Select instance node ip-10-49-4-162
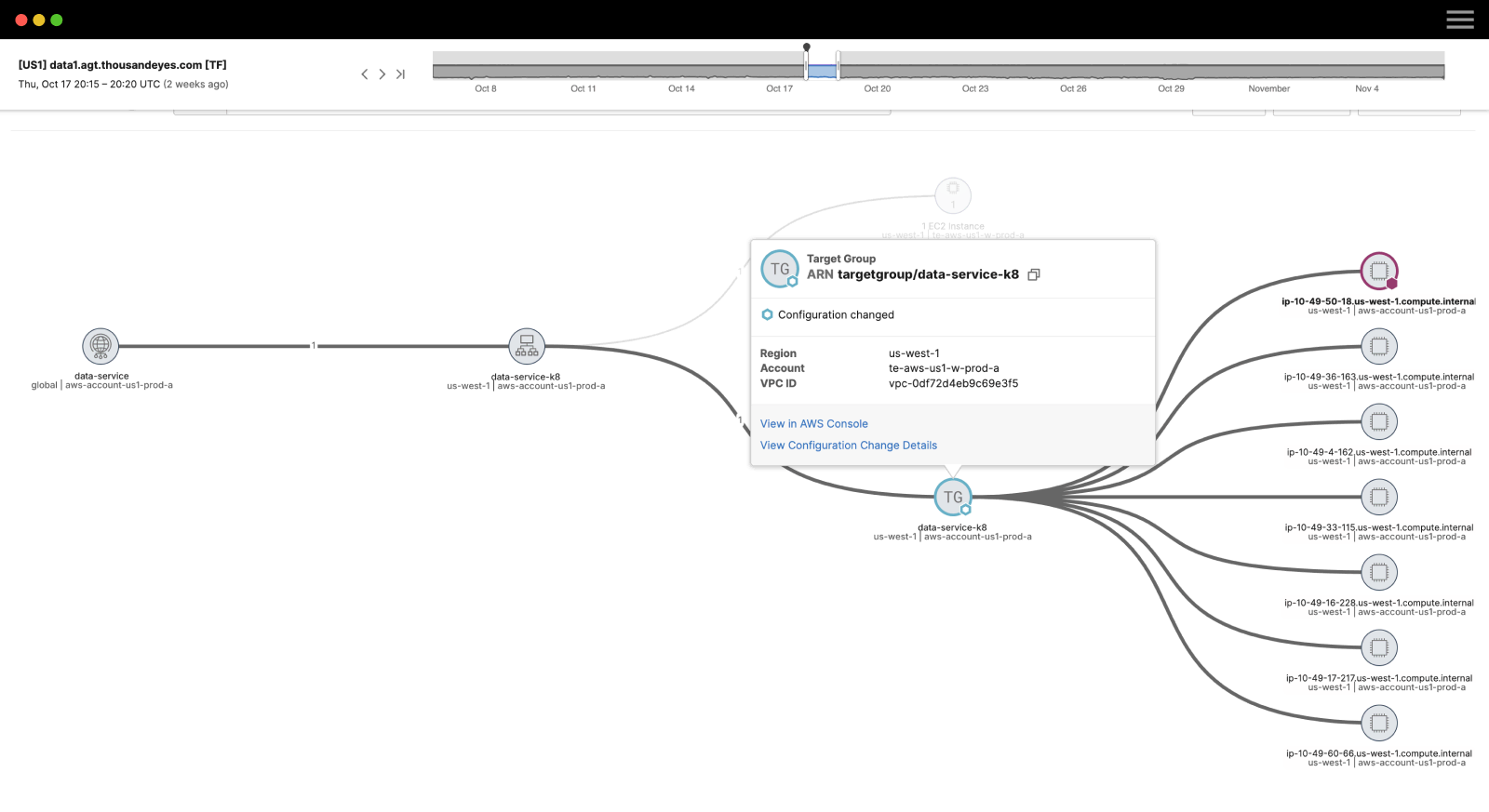The image size is (1489, 812). [x=1379, y=421]
